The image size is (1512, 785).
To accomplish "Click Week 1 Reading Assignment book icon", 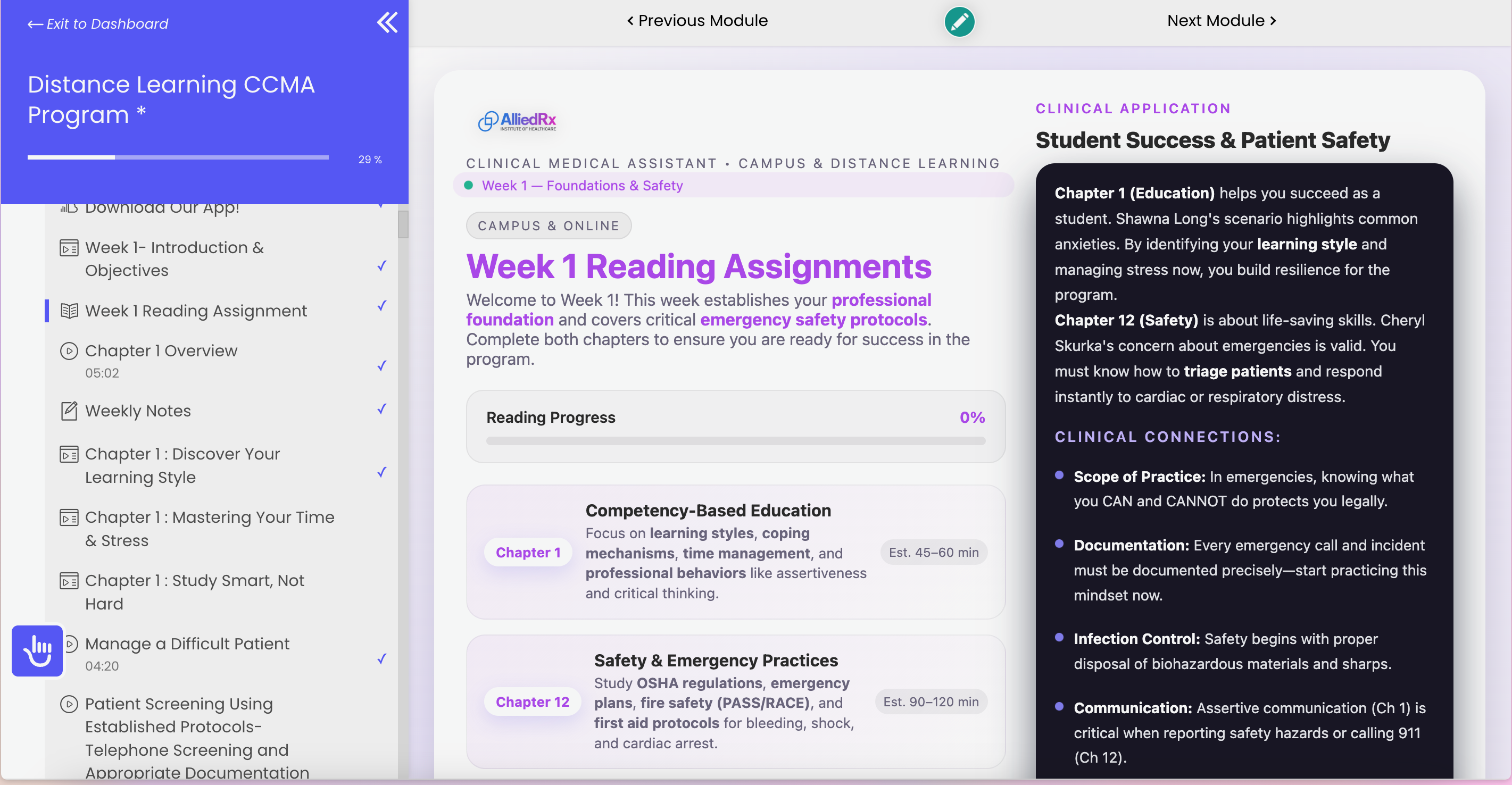I will [x=69, y=311].
